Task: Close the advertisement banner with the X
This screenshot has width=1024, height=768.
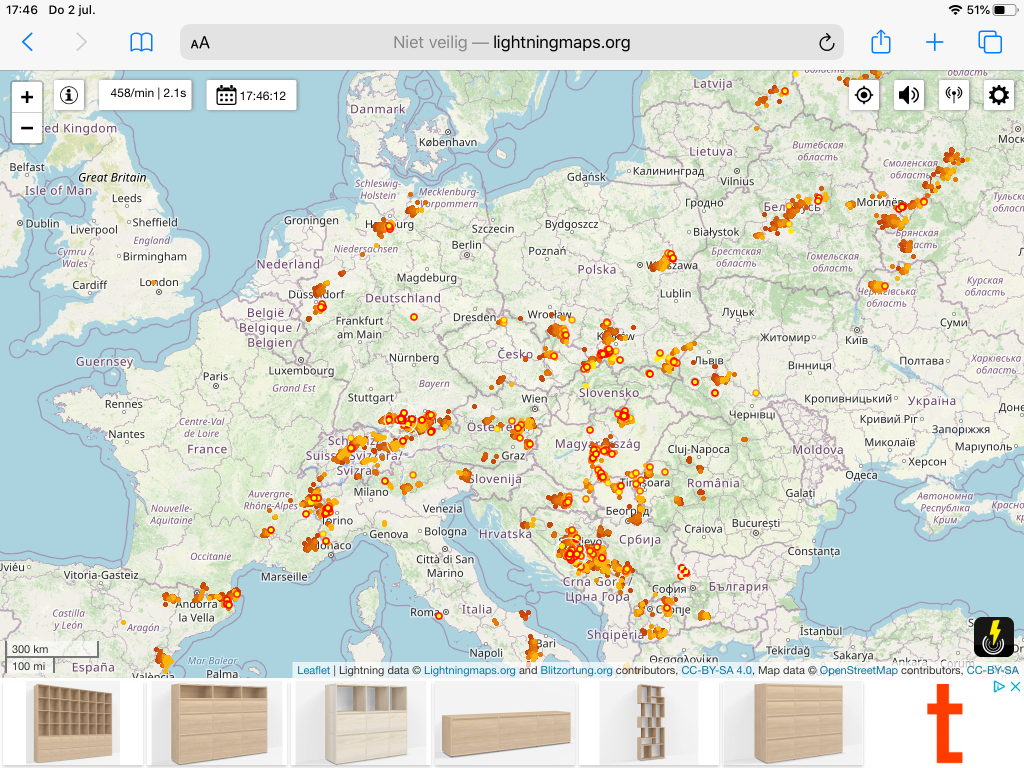Action: point(1015,686)
